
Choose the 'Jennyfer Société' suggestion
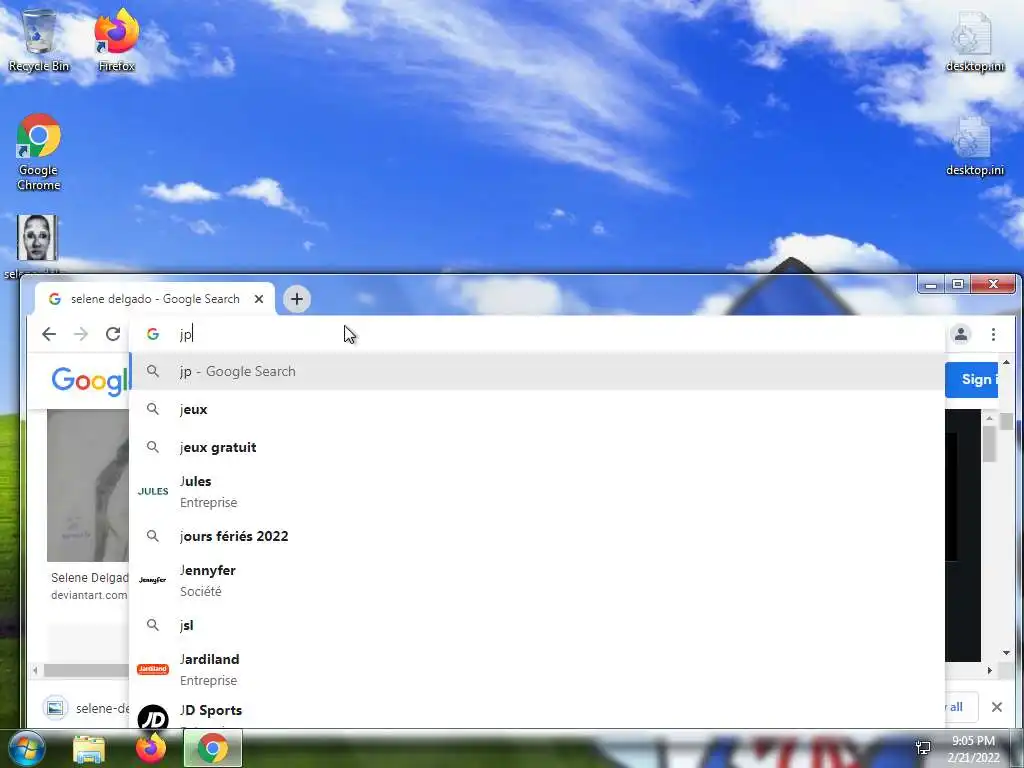[537, 581]
